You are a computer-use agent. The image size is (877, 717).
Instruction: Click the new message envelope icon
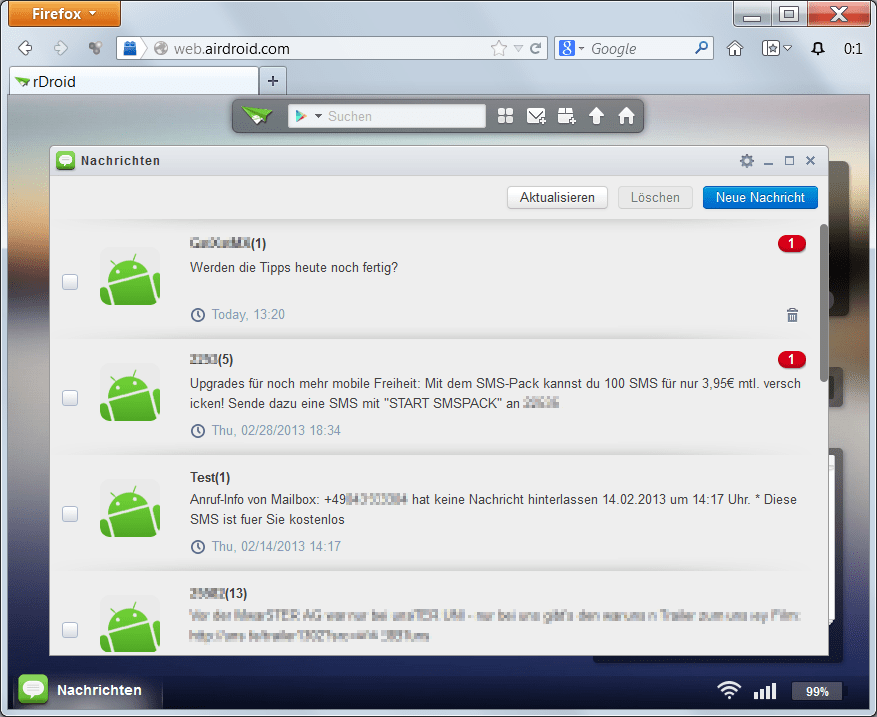pos(536,116)
